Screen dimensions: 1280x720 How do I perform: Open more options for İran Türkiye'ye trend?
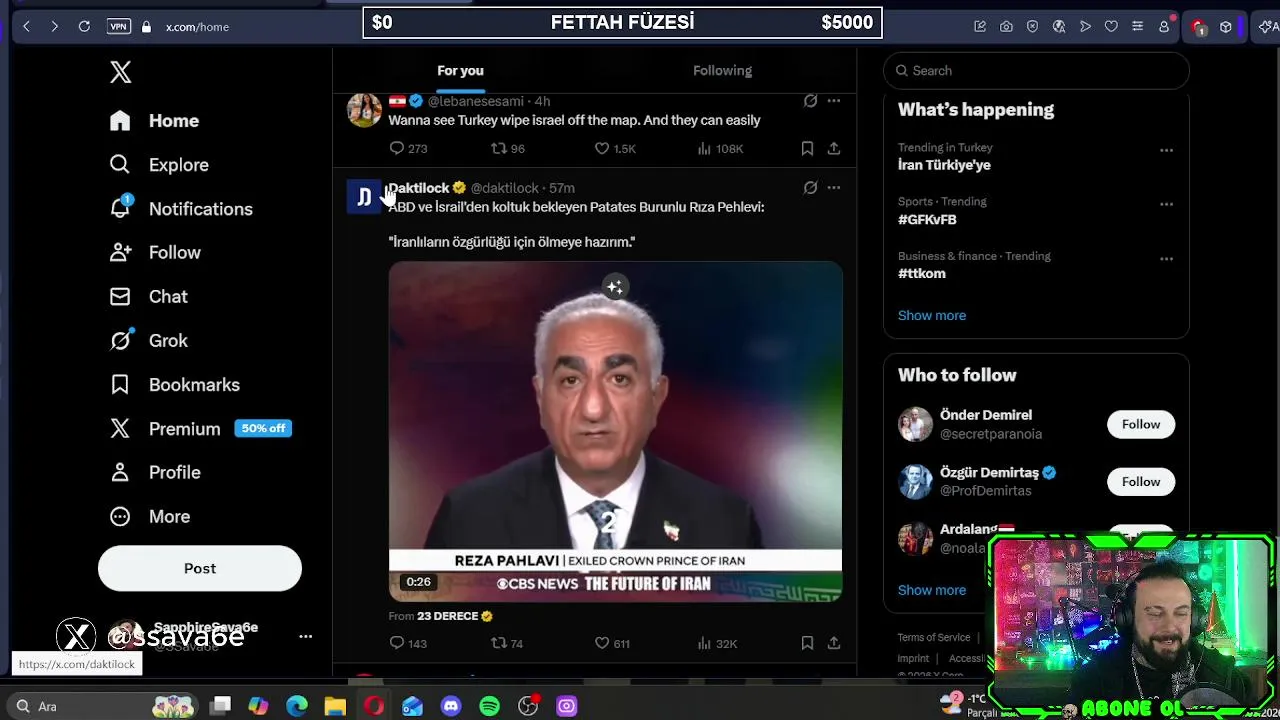1166,150
